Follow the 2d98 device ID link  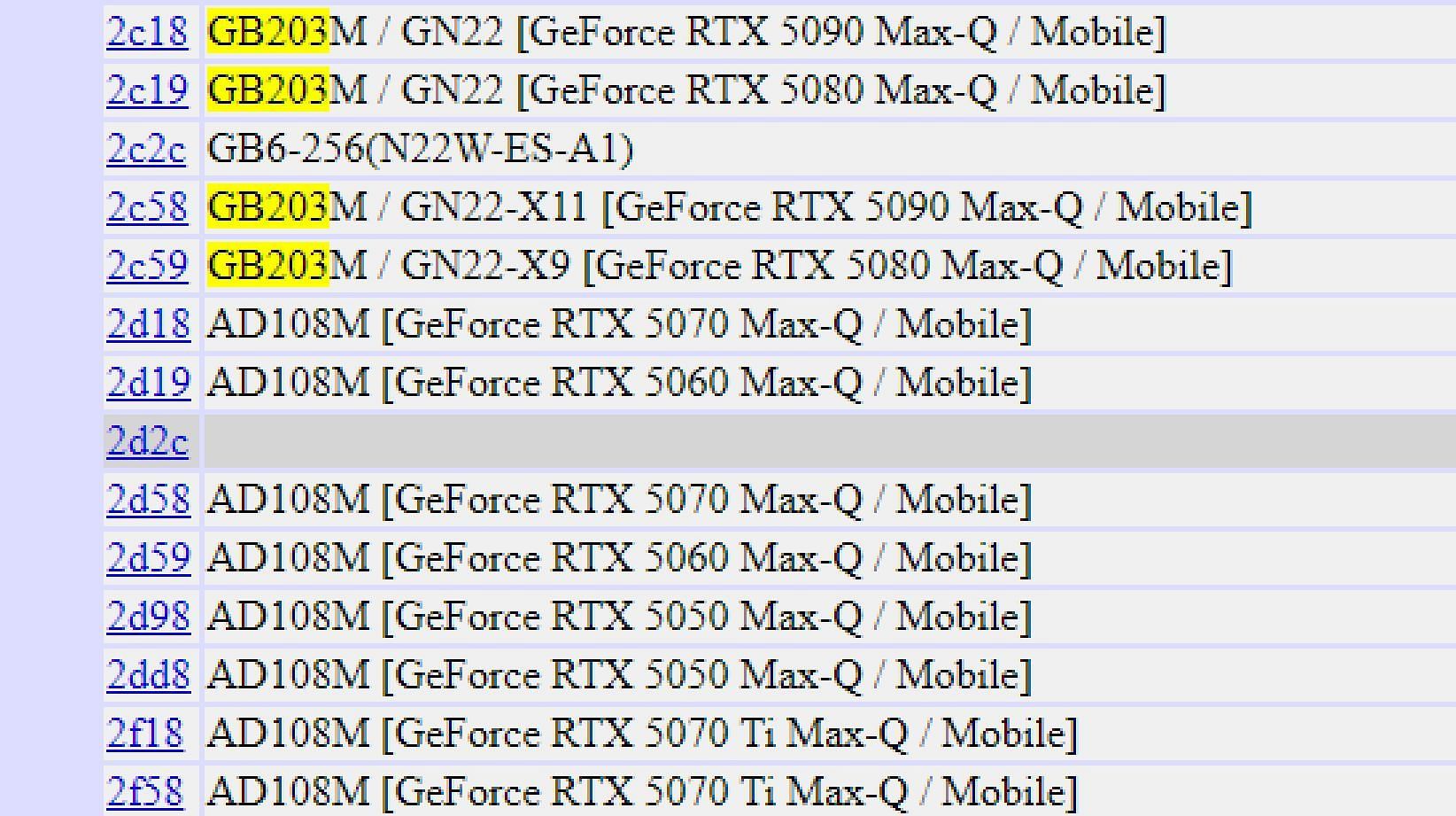pyautogui.click(x=148, y=618)
